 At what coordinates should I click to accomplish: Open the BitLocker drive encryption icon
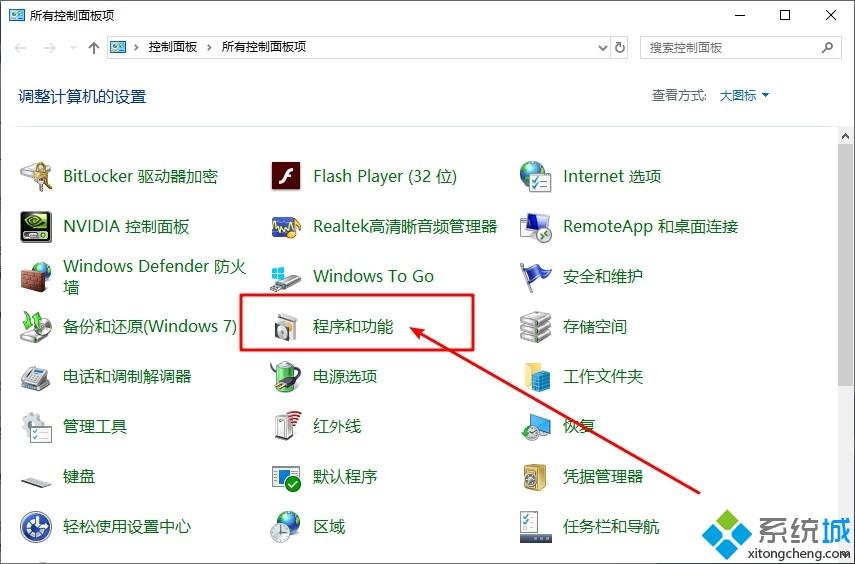[x=36, y=176]
